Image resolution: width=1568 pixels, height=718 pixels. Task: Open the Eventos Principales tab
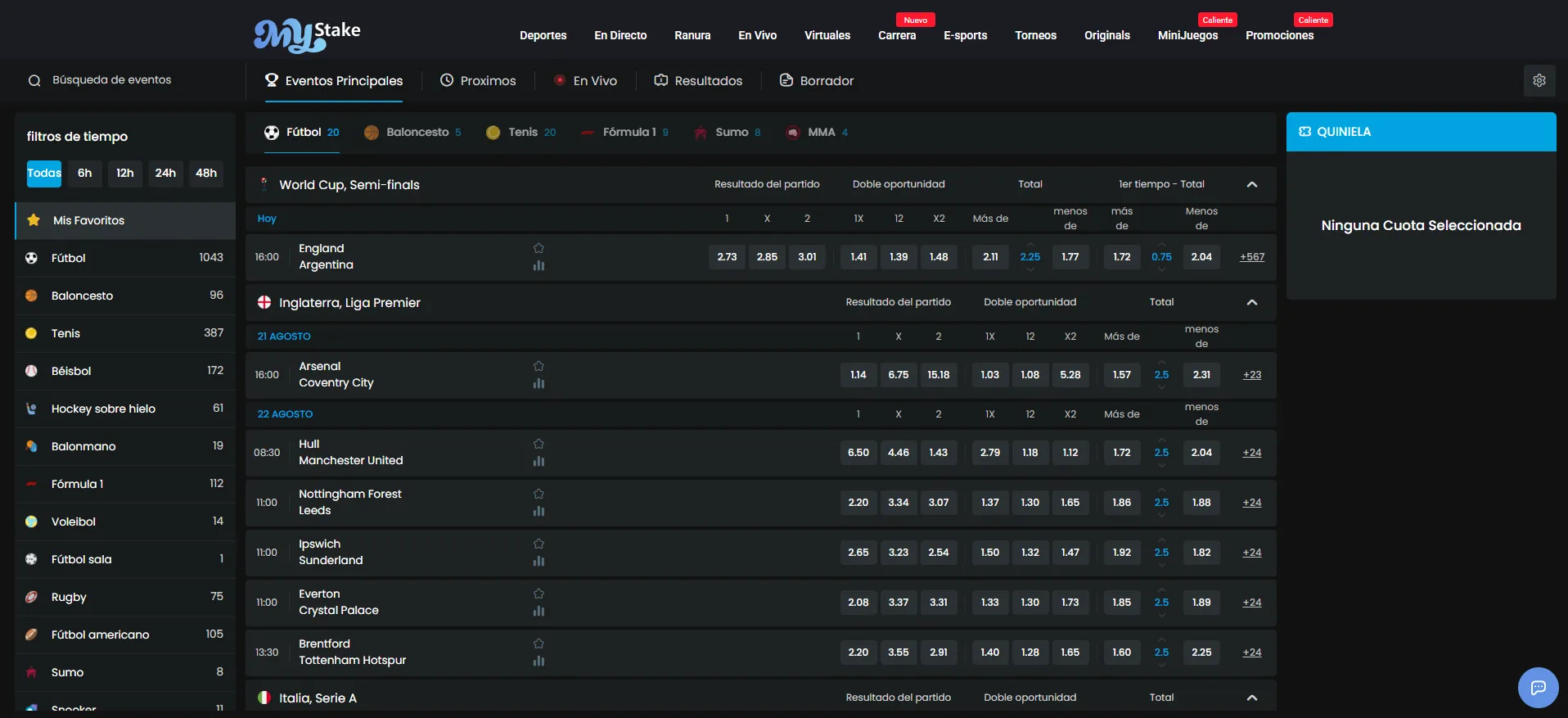pyautogui.click(x=334, y=80)
